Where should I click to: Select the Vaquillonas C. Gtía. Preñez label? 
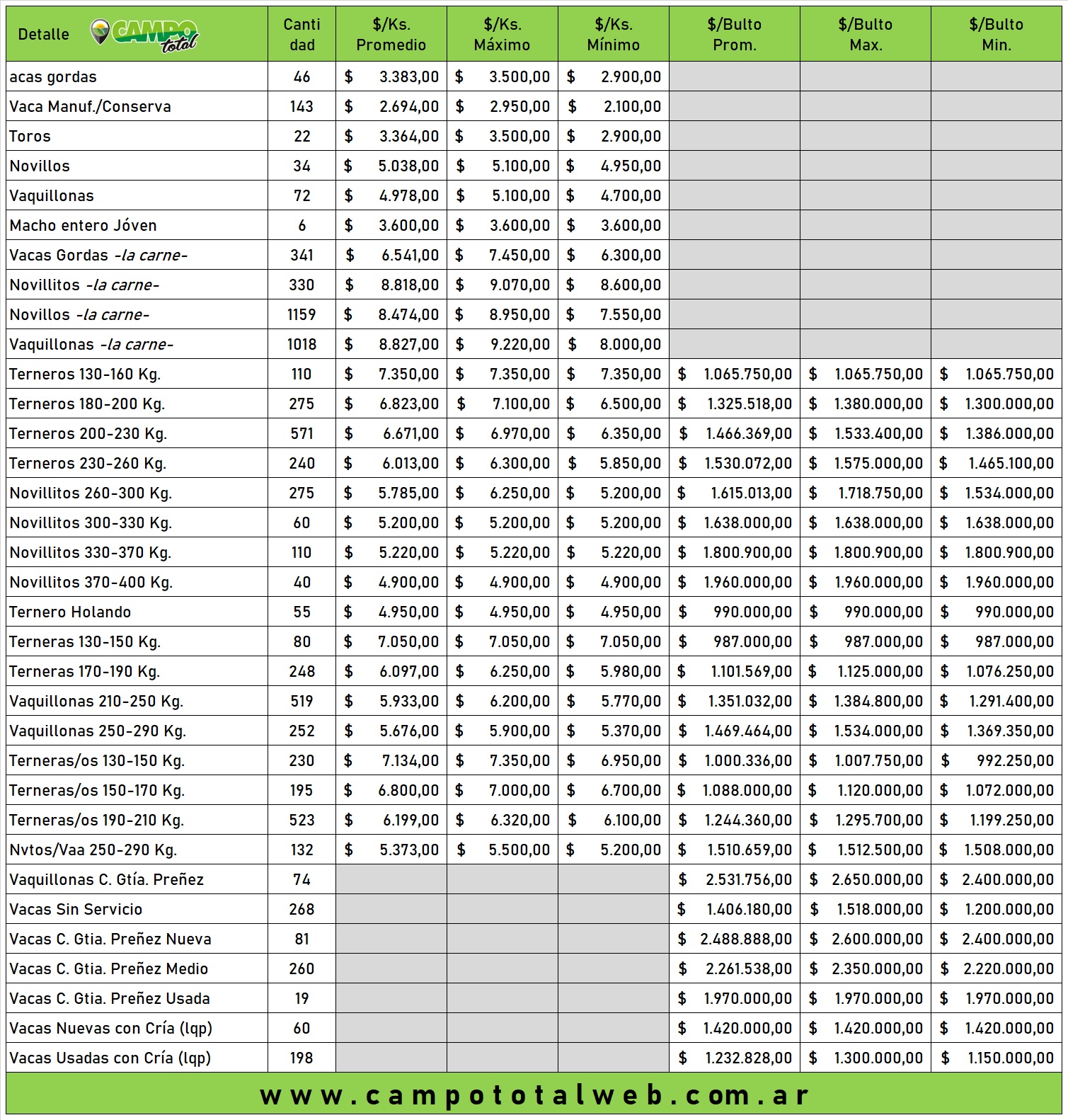[x=106, y=879]
